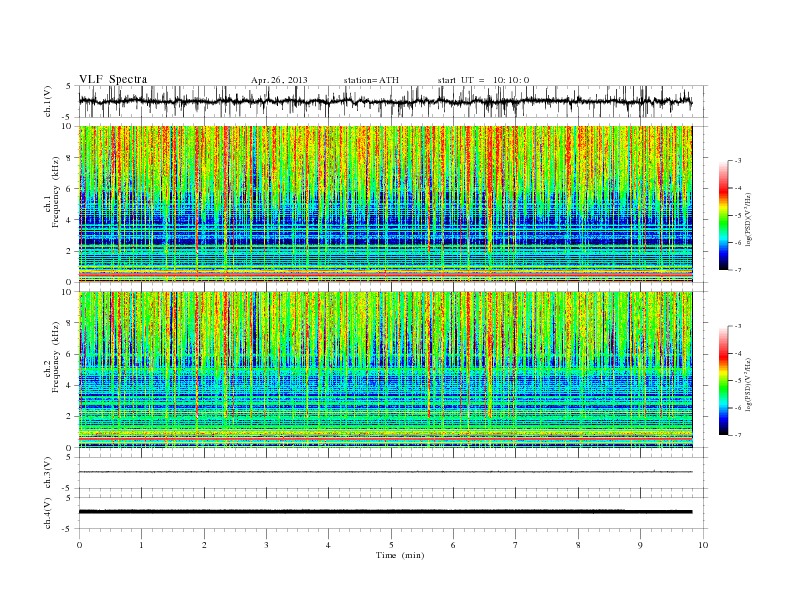The width and height of the screenshot is (792, 612).
Task: Click time-axis tick label "2"
Action: [x=204, y=545]
